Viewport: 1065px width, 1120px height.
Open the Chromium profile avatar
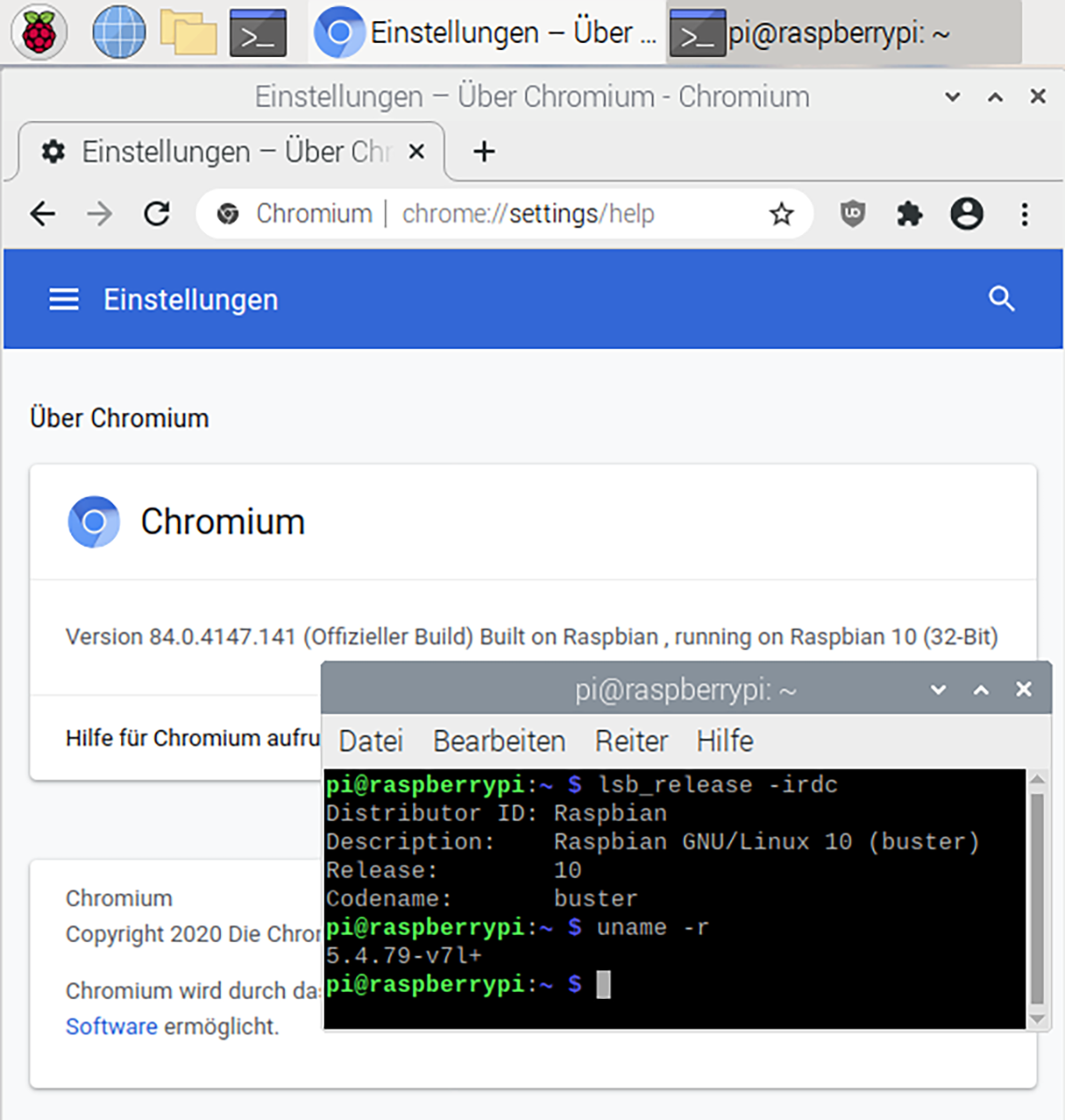point(966,214)
